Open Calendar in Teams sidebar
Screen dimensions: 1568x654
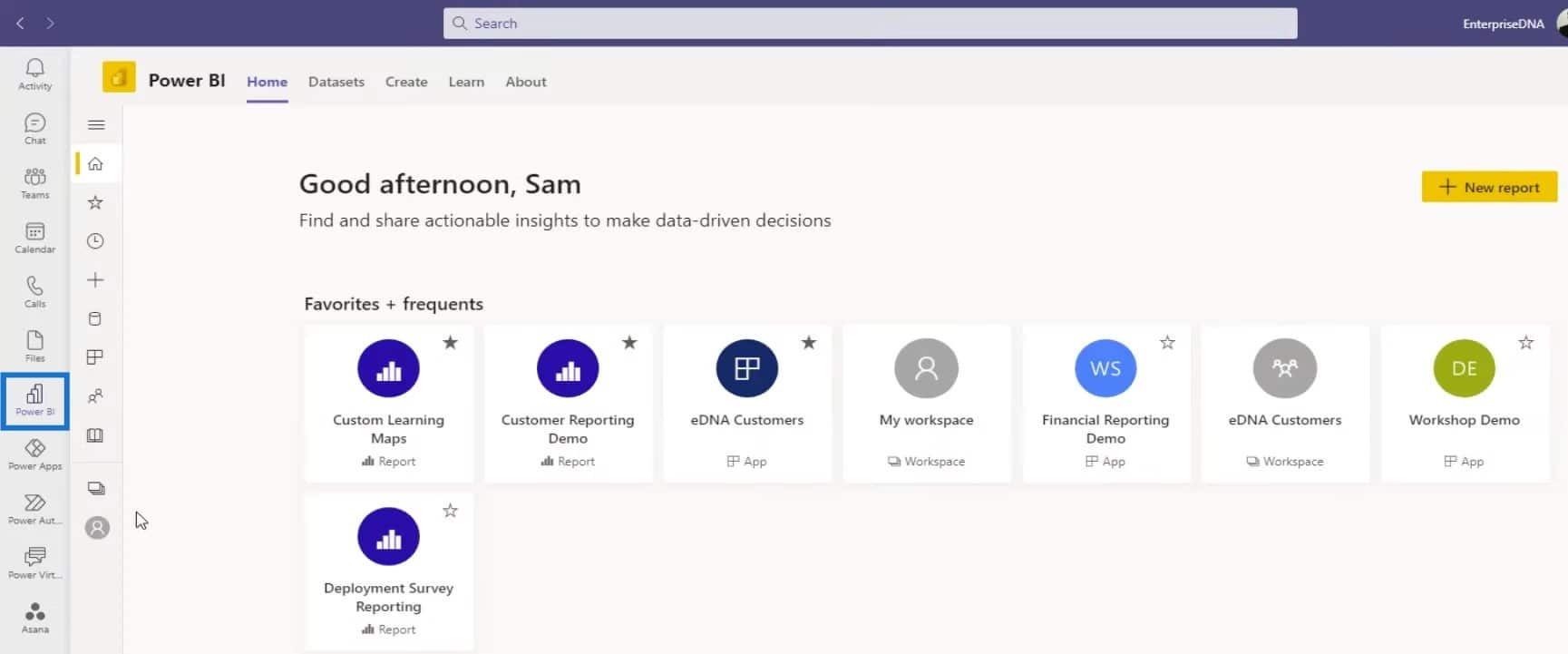tap(34, 238)
